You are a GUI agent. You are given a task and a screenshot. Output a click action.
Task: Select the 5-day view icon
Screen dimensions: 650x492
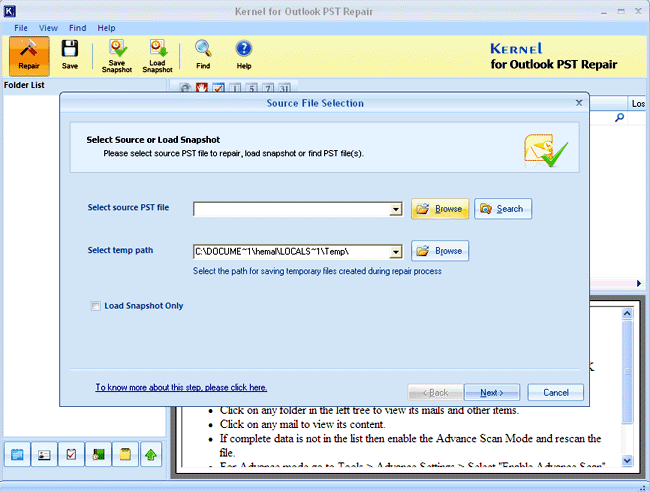(x=252, y=88)
